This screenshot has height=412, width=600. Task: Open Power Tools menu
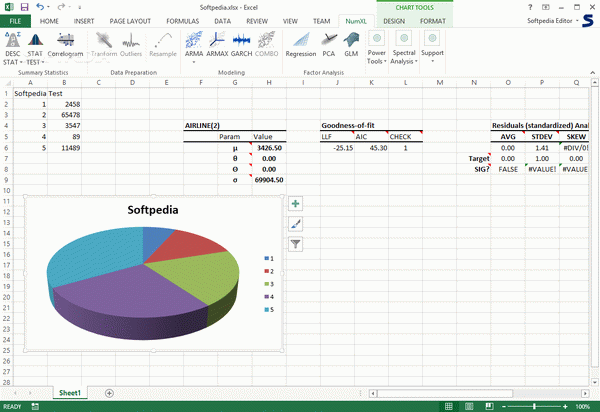(377, 48)
